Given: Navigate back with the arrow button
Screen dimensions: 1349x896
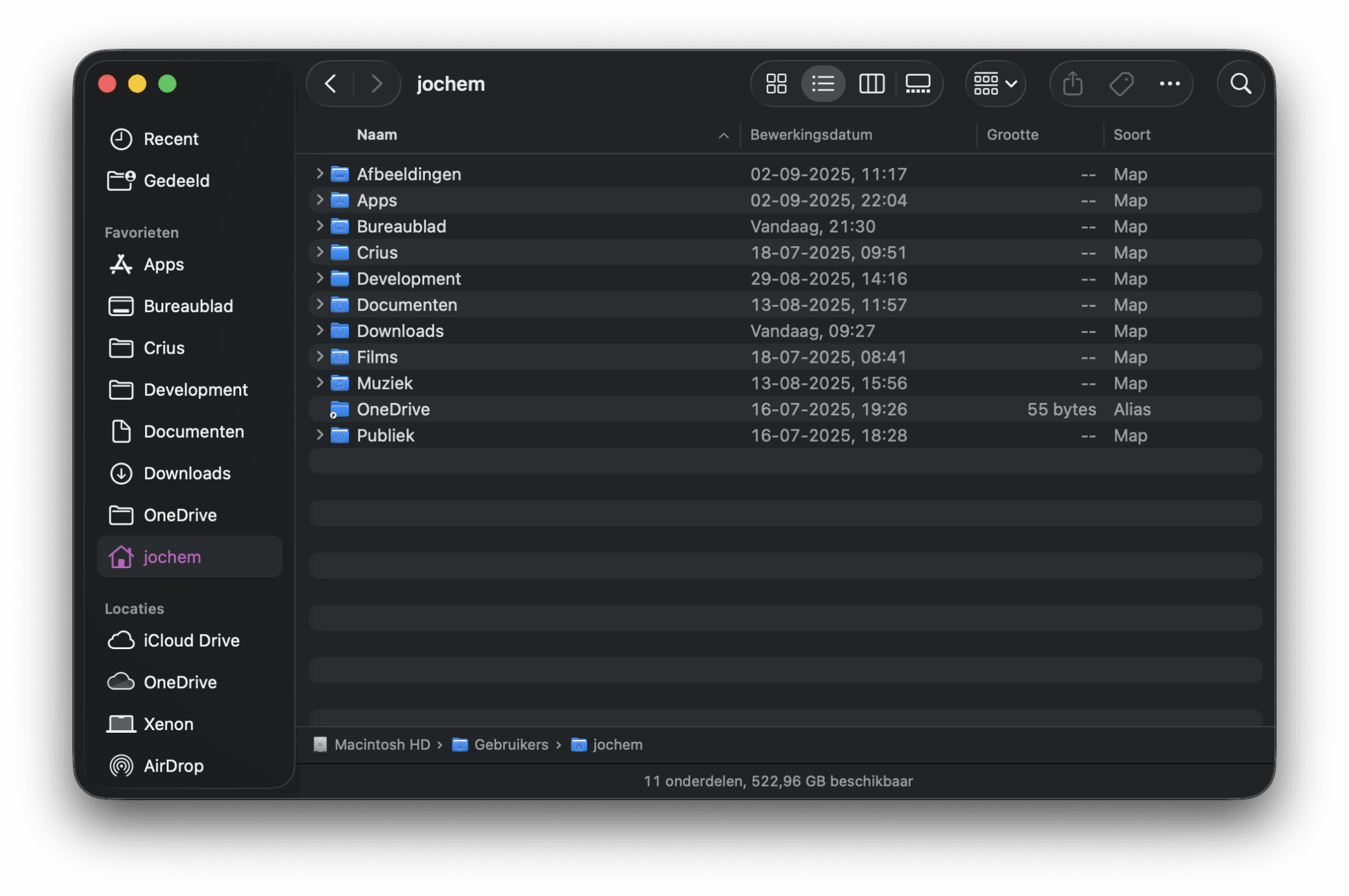Looking at the screenshot, I should coord(330,84).
